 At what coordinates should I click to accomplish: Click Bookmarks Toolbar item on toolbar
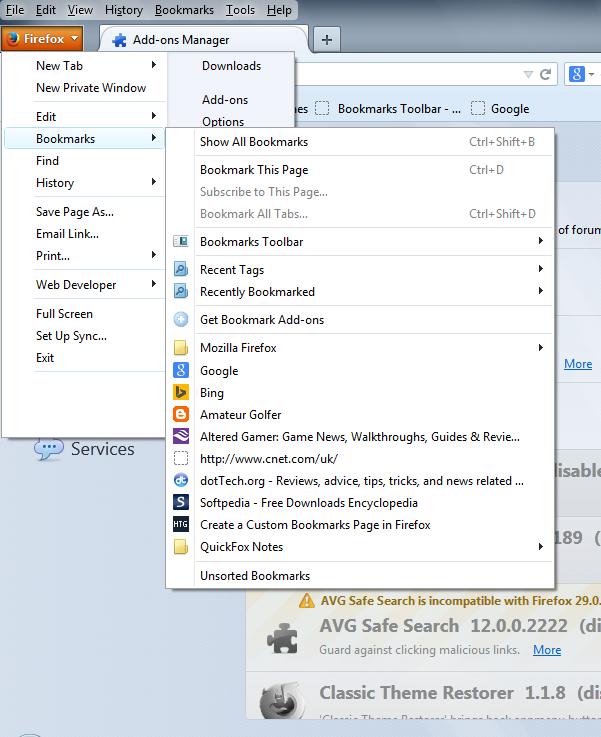(x=388, y=109)
